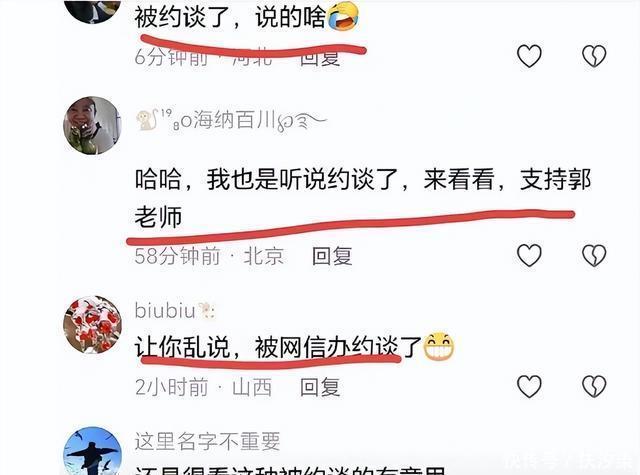This screenshot has width=640, height=475.
Task: Open 海纳百川 user avatar
Action: [x=92, y=126]
